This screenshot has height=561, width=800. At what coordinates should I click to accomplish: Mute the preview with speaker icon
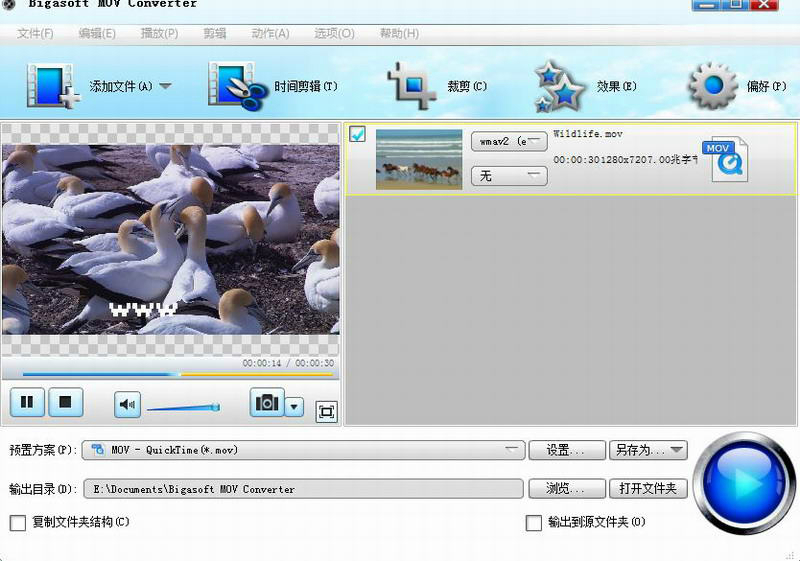(127, 404)
